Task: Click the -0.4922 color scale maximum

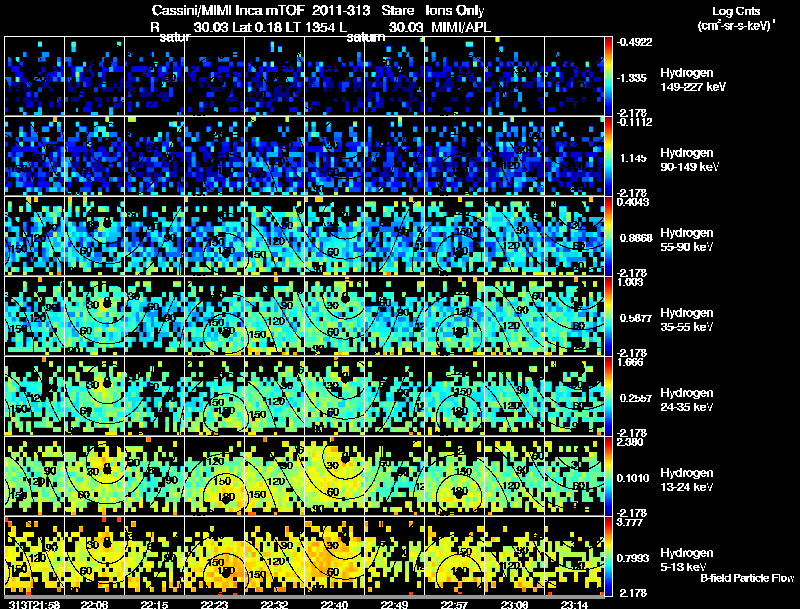Action: tap(634, 42)
